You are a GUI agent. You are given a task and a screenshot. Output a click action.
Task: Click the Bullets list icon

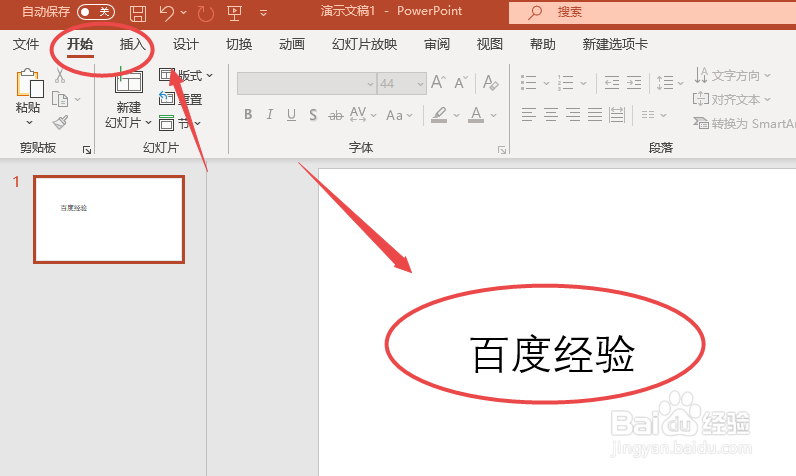(x=528, y=82)
